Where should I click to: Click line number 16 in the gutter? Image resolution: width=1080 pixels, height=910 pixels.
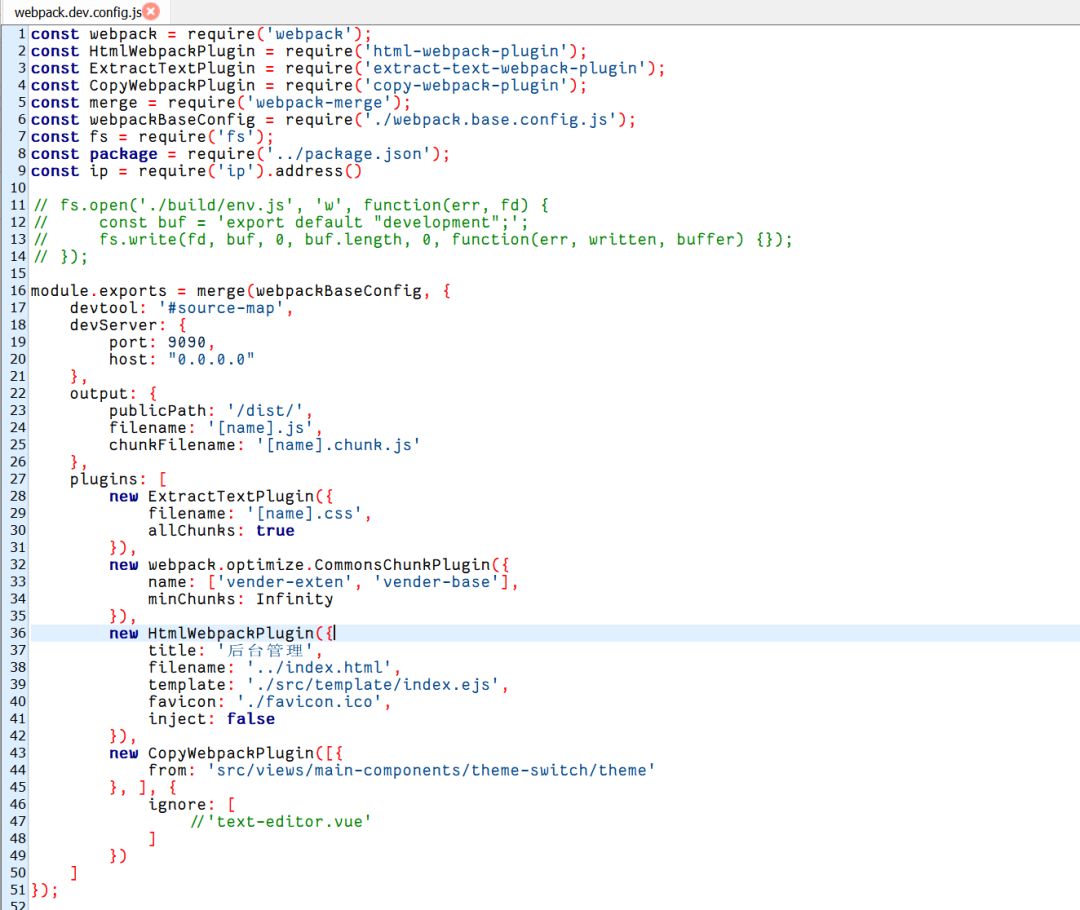(x=18, y=291)
